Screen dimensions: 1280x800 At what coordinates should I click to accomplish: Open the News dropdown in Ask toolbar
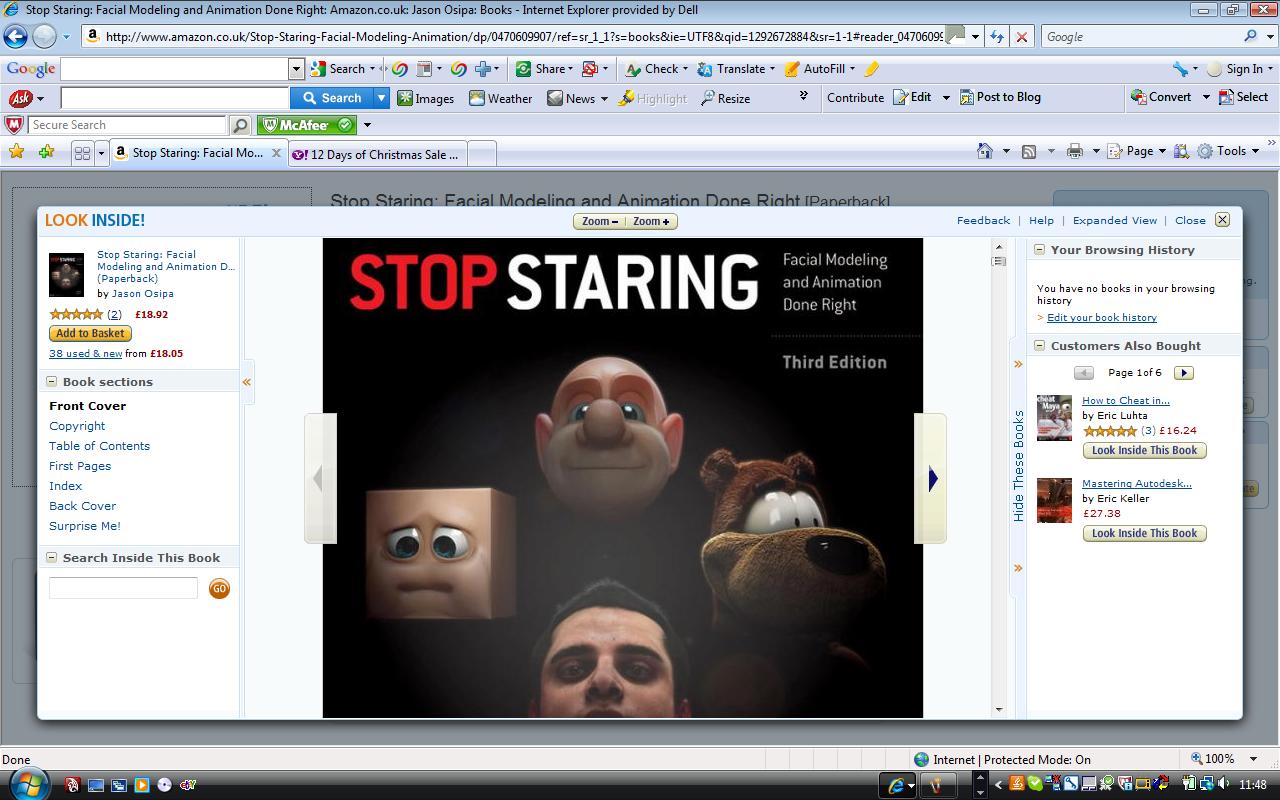(604, 98)
